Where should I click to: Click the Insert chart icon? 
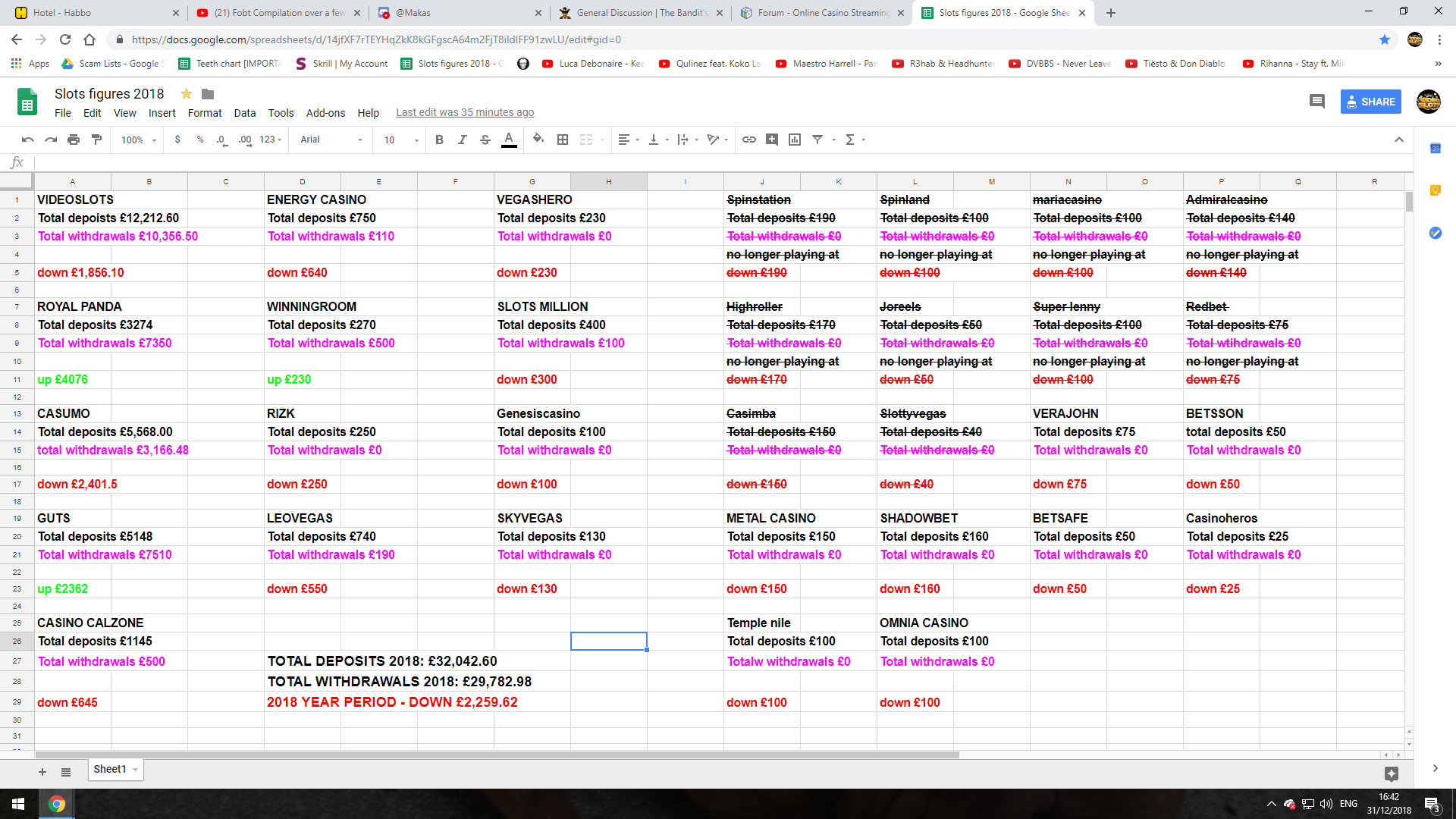(795, 140)
